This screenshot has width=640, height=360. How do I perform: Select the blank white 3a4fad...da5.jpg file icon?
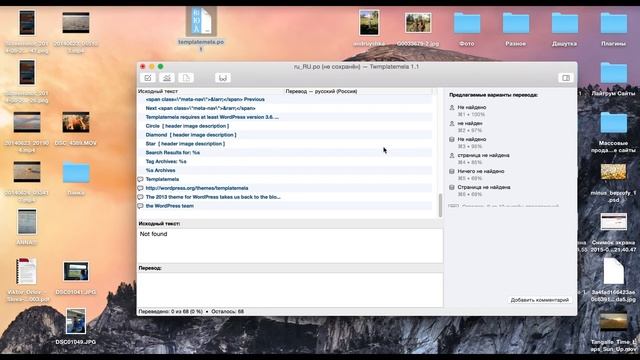point(613,272)
